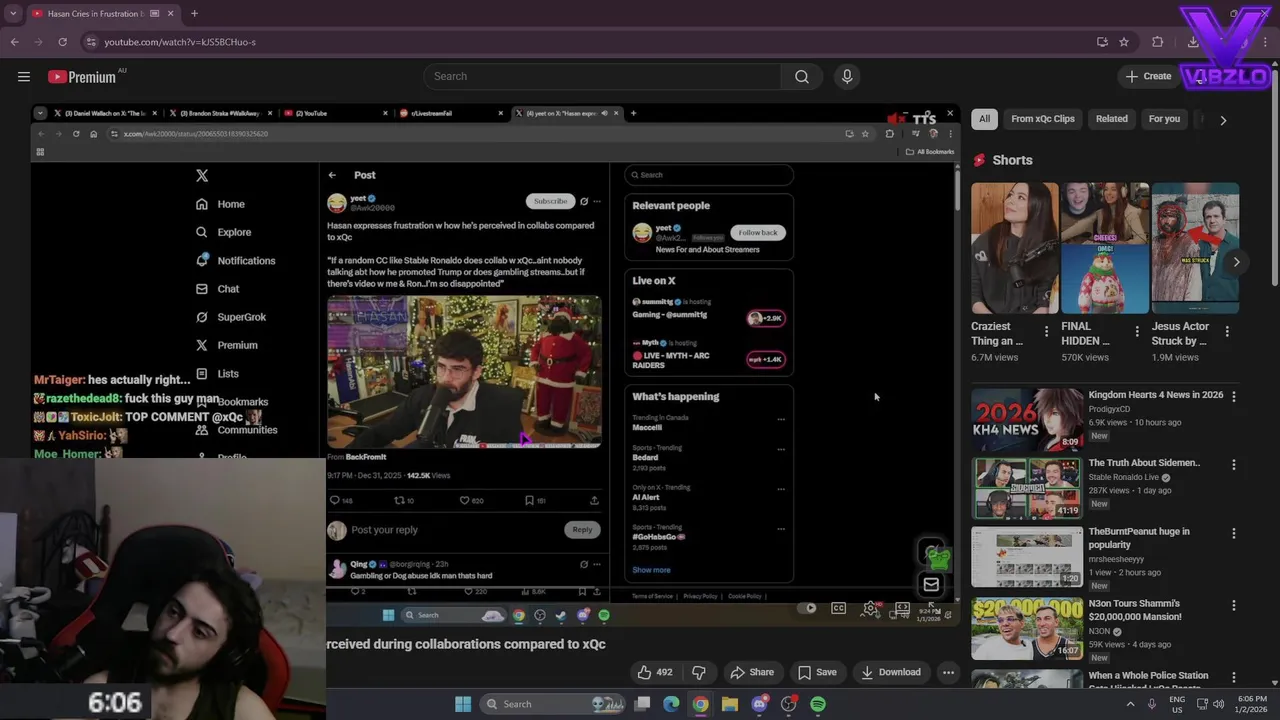Install app icon in address bar
This screenshot has height=720, width=1280.
(1102, 42)
